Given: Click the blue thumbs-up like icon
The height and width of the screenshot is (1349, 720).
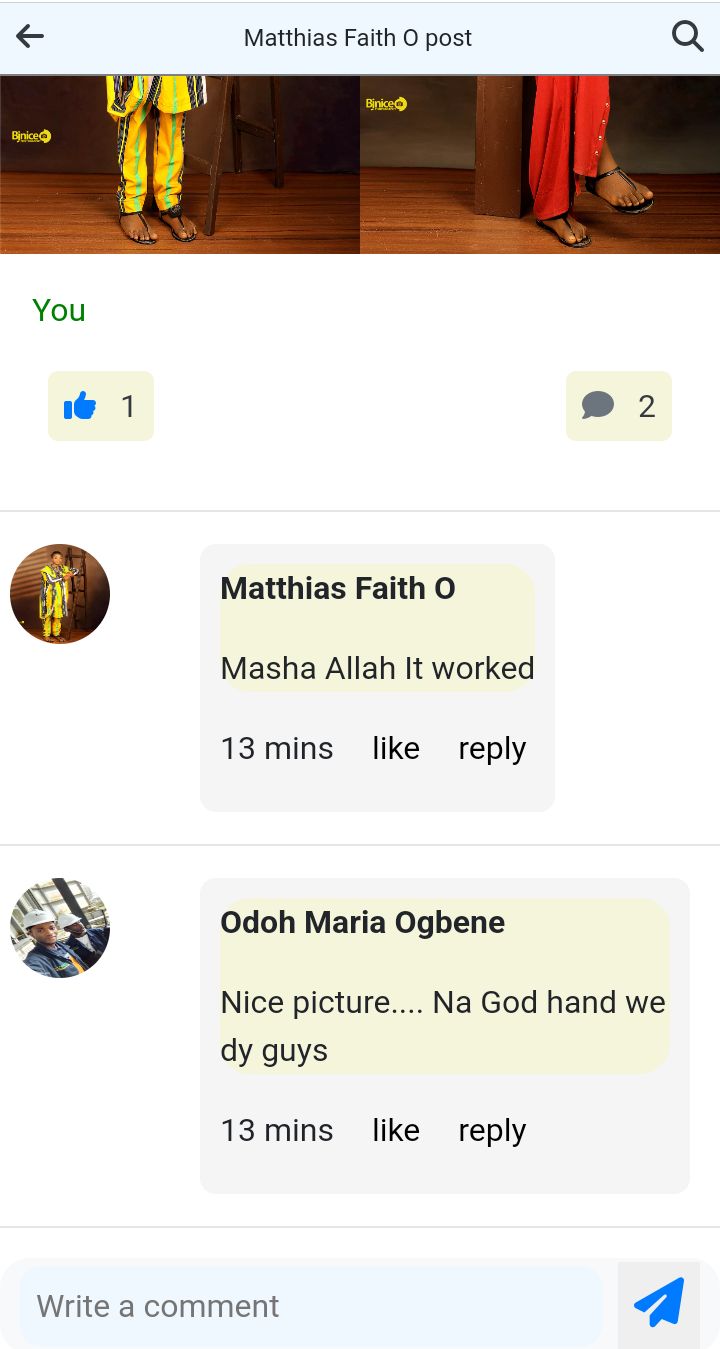Looking at the screenshot, I should click(x=80, y=406).
